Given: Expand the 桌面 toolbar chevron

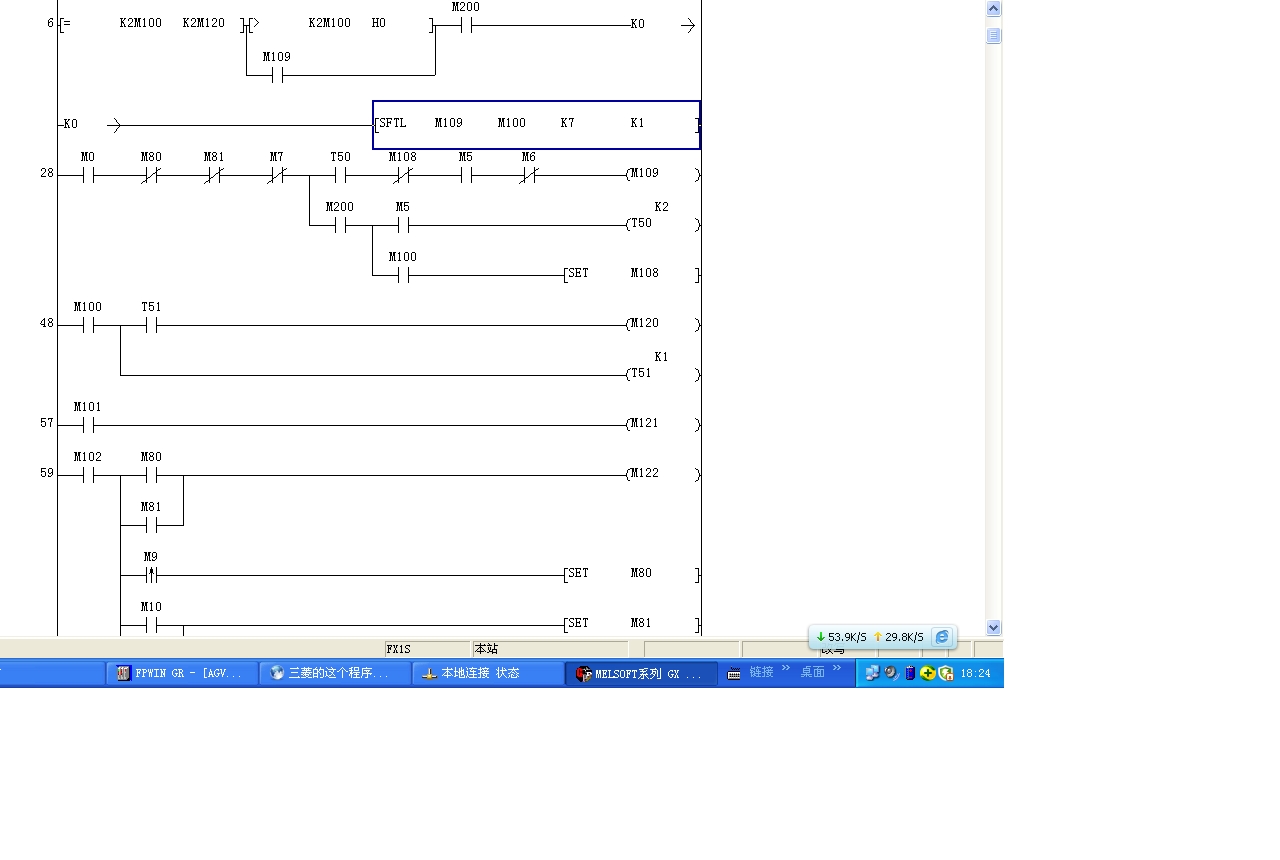Looking at the screenshot, I should coord(837,669).
